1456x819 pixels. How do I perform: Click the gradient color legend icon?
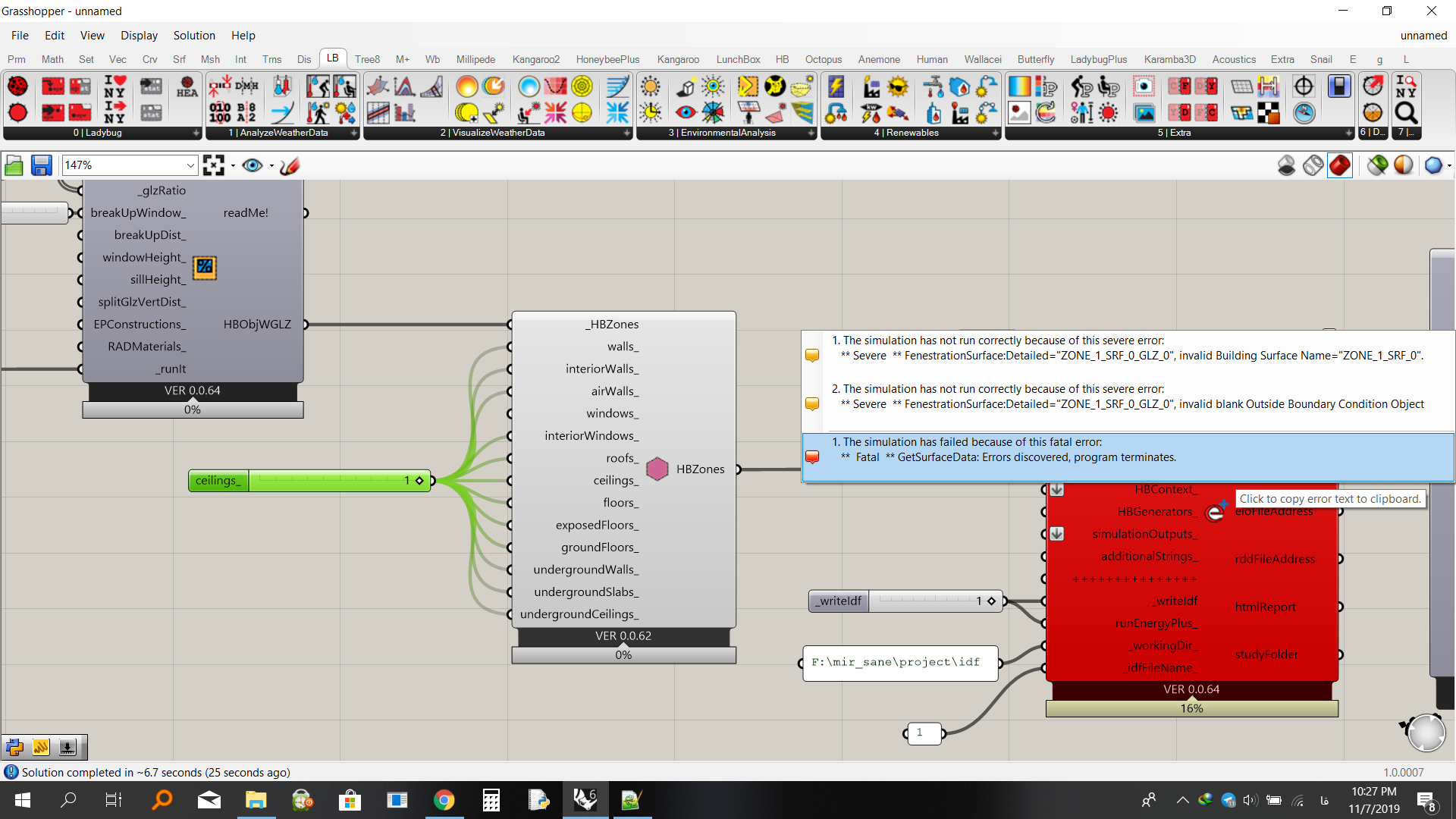point(1019,86)
